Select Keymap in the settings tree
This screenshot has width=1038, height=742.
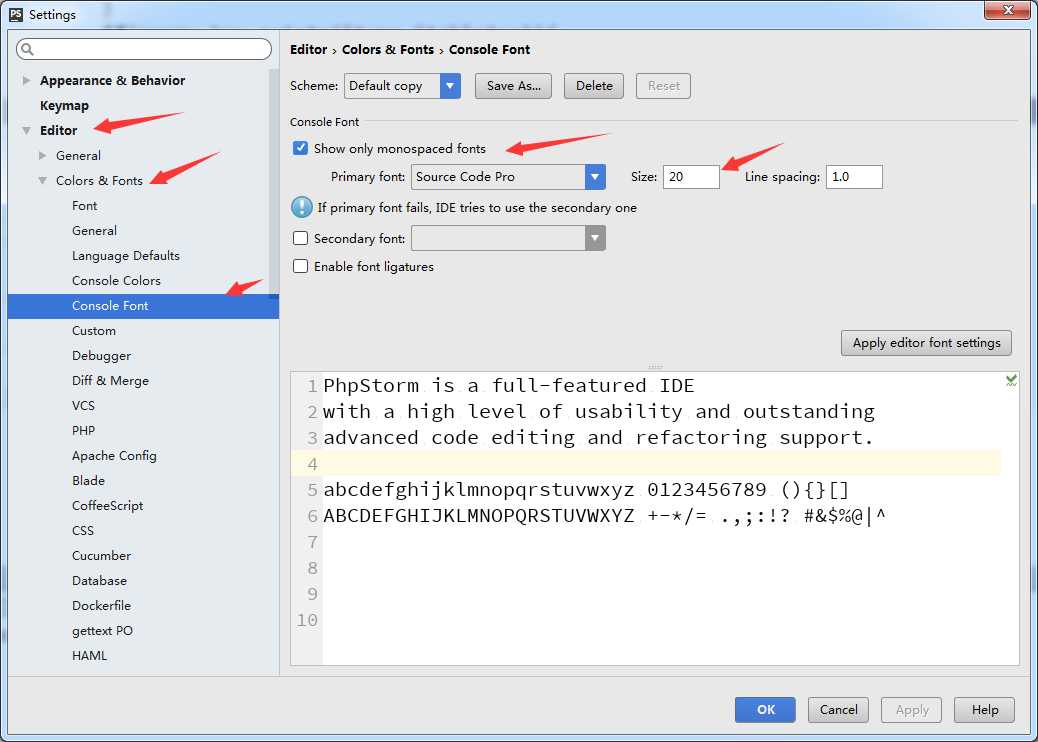[x=64, y=105]
